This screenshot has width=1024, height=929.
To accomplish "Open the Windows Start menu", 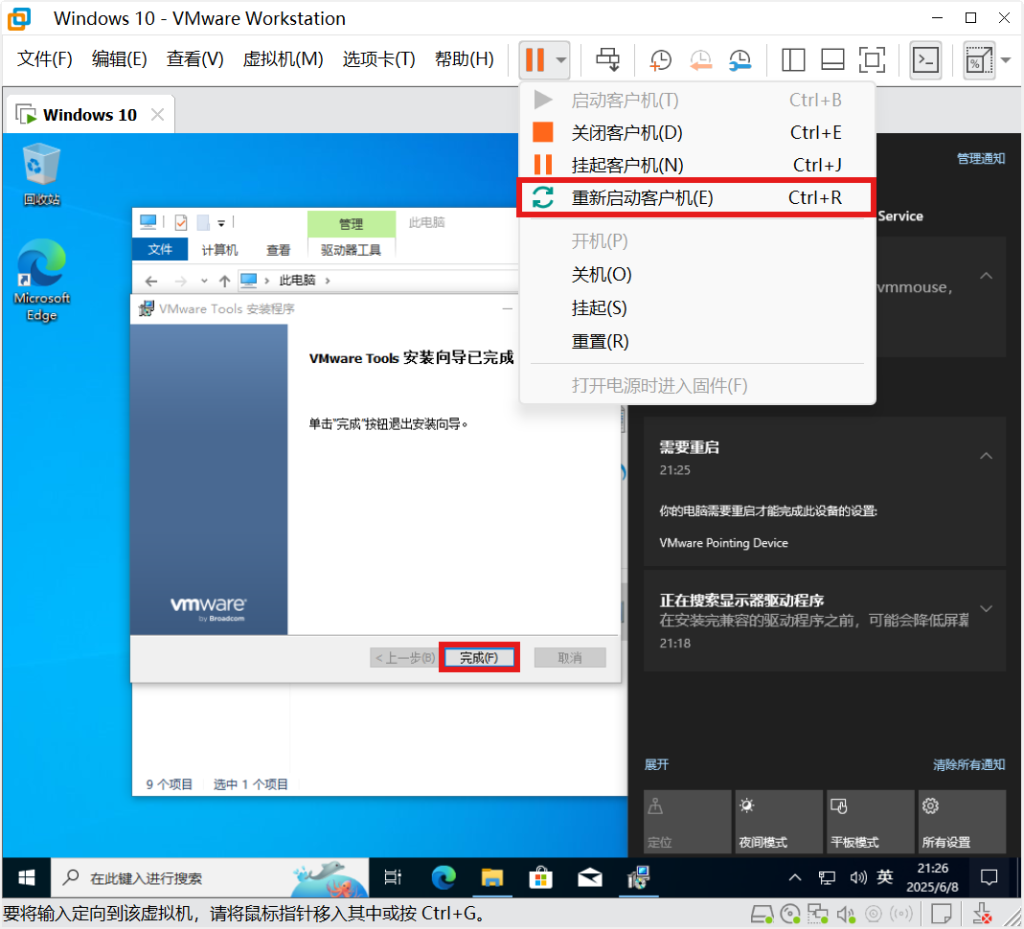I will (x=26, y=878).
